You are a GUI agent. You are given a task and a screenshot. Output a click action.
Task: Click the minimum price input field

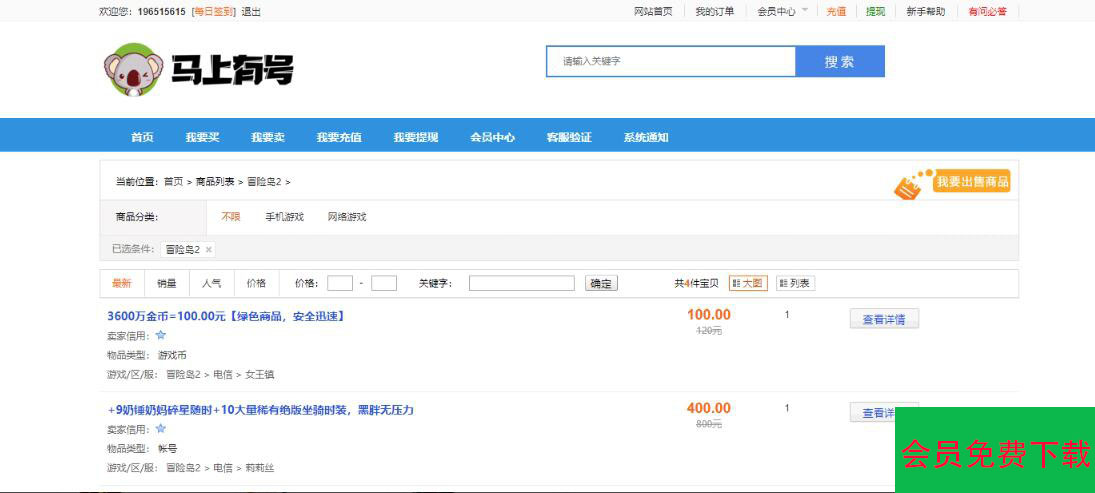coord(340,283)
